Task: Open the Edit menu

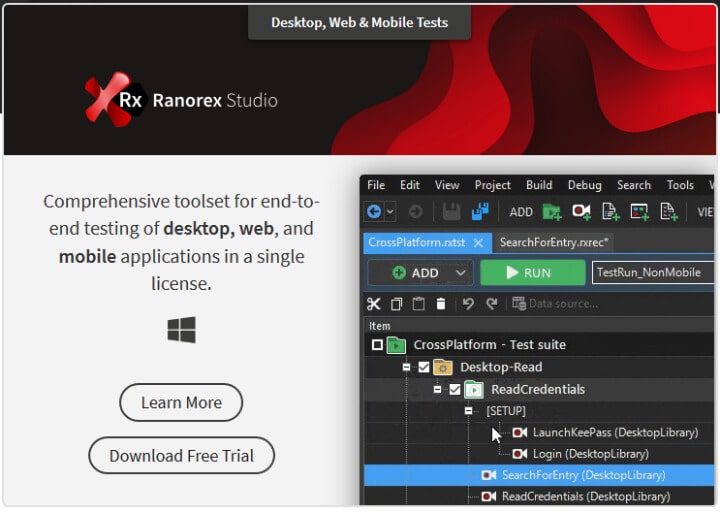Action: click(410, 185)
